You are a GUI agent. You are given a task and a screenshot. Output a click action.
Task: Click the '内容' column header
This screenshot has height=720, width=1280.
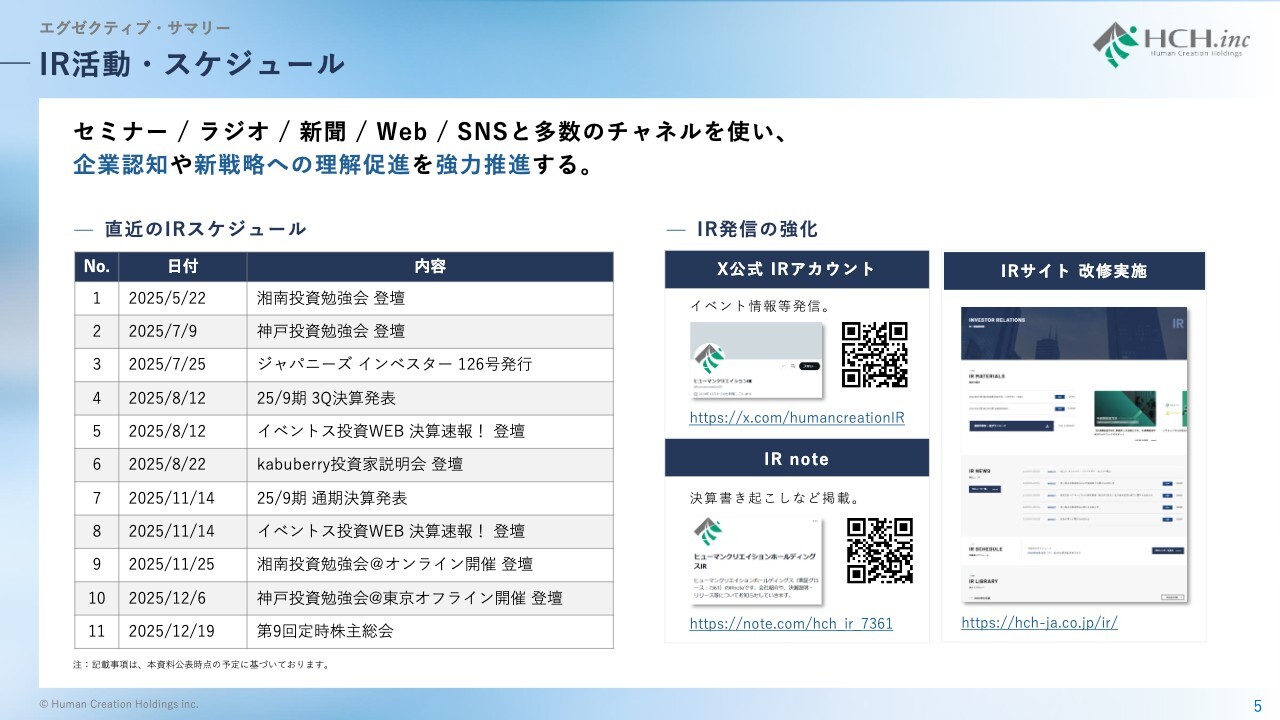click(430, 266)
